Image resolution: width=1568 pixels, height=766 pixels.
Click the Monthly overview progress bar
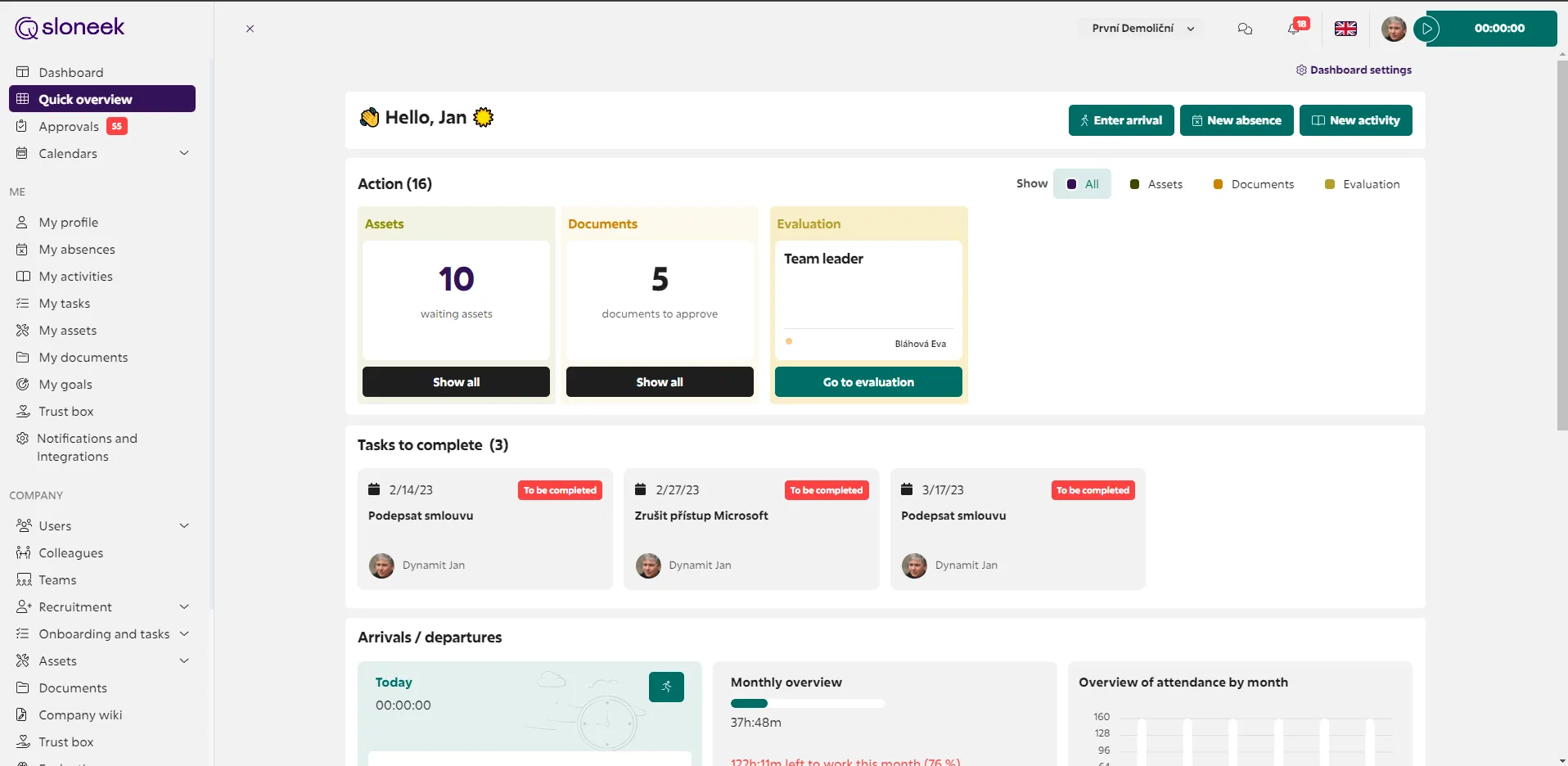(x=807, y=703)
